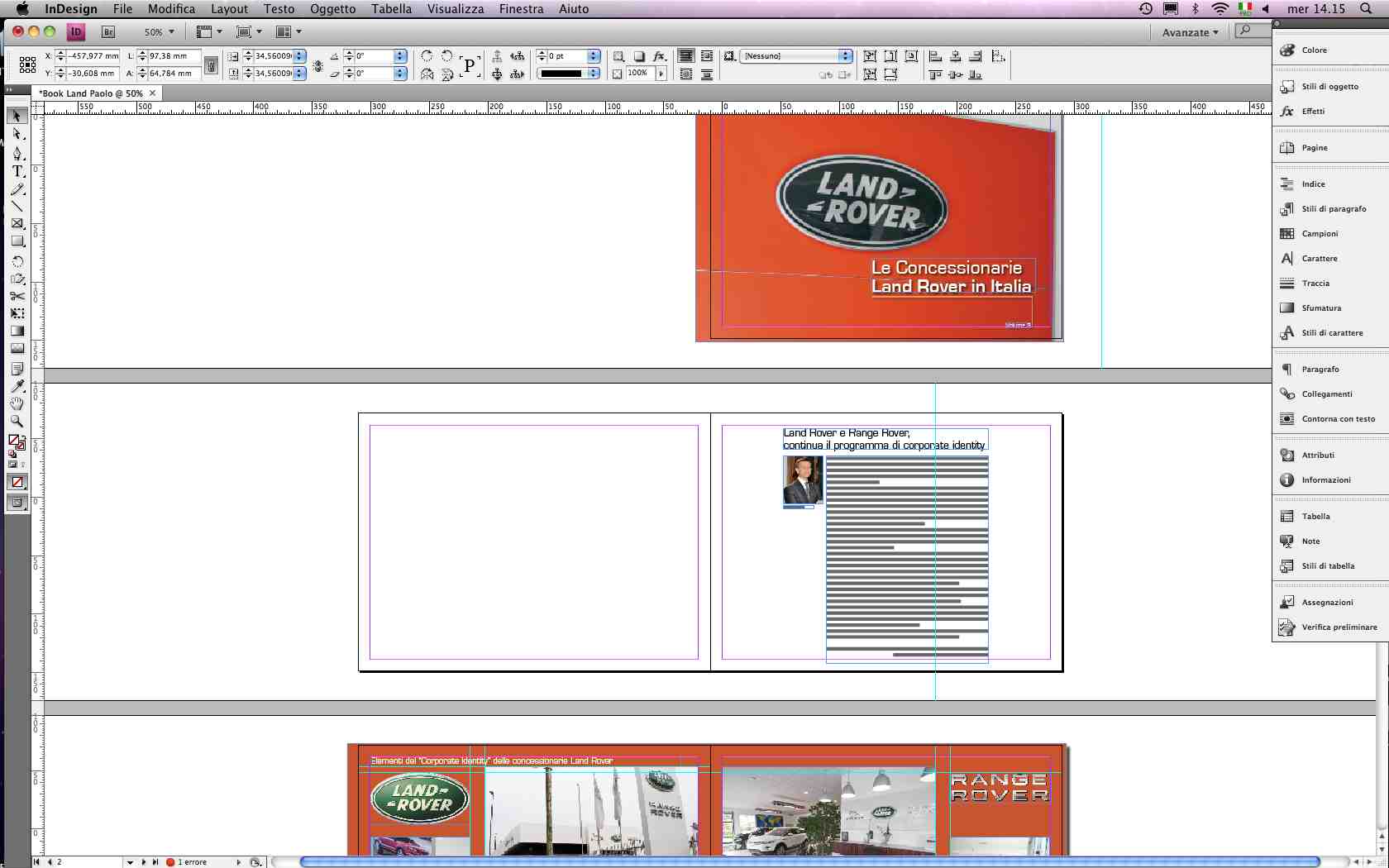Screen dimensions: 1389x868
Task: Switch to Book Land Paolo document tab
Action: [97, 93]
